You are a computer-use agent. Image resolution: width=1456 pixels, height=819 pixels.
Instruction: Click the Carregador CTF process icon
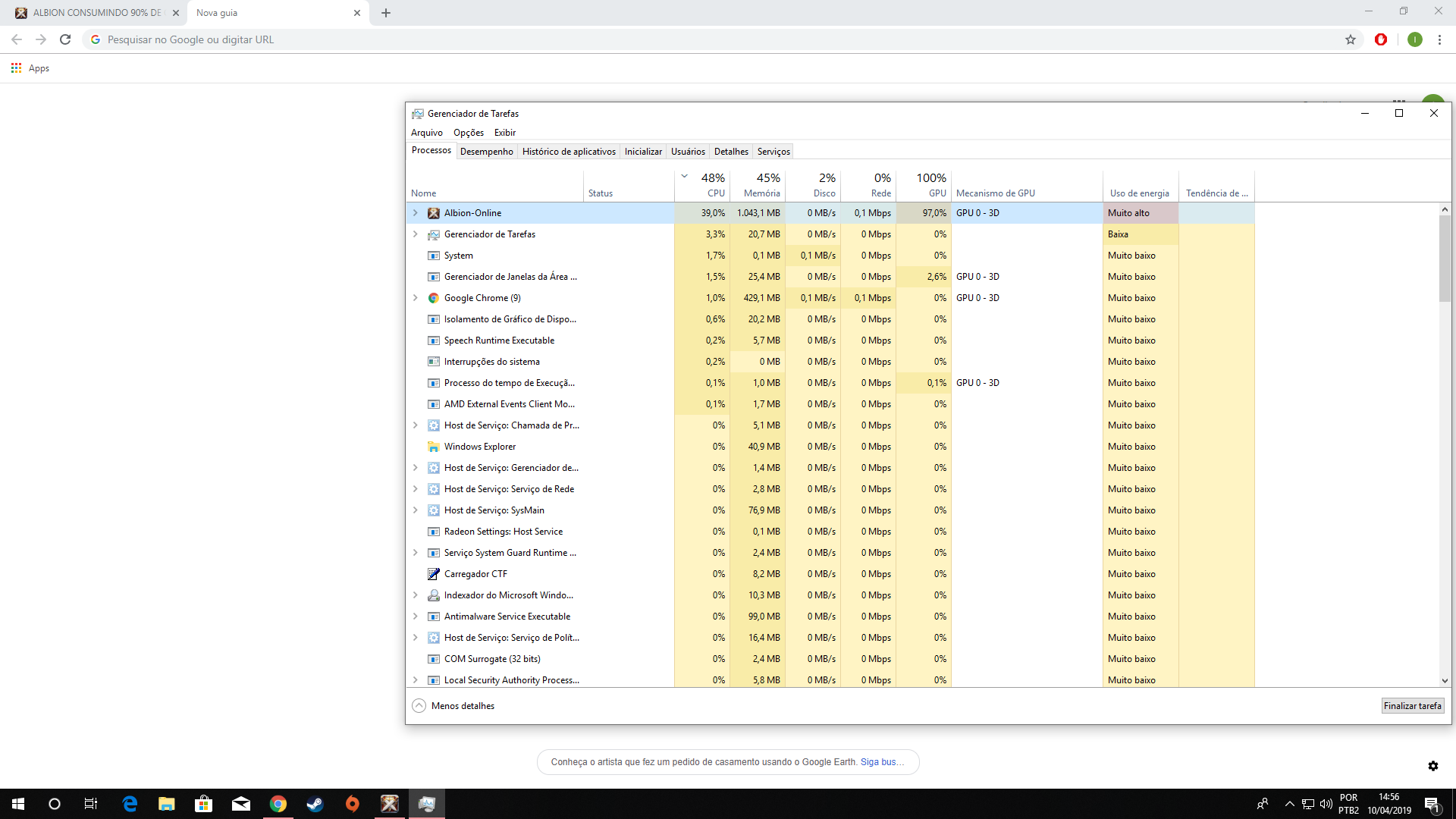click(434, 574)
